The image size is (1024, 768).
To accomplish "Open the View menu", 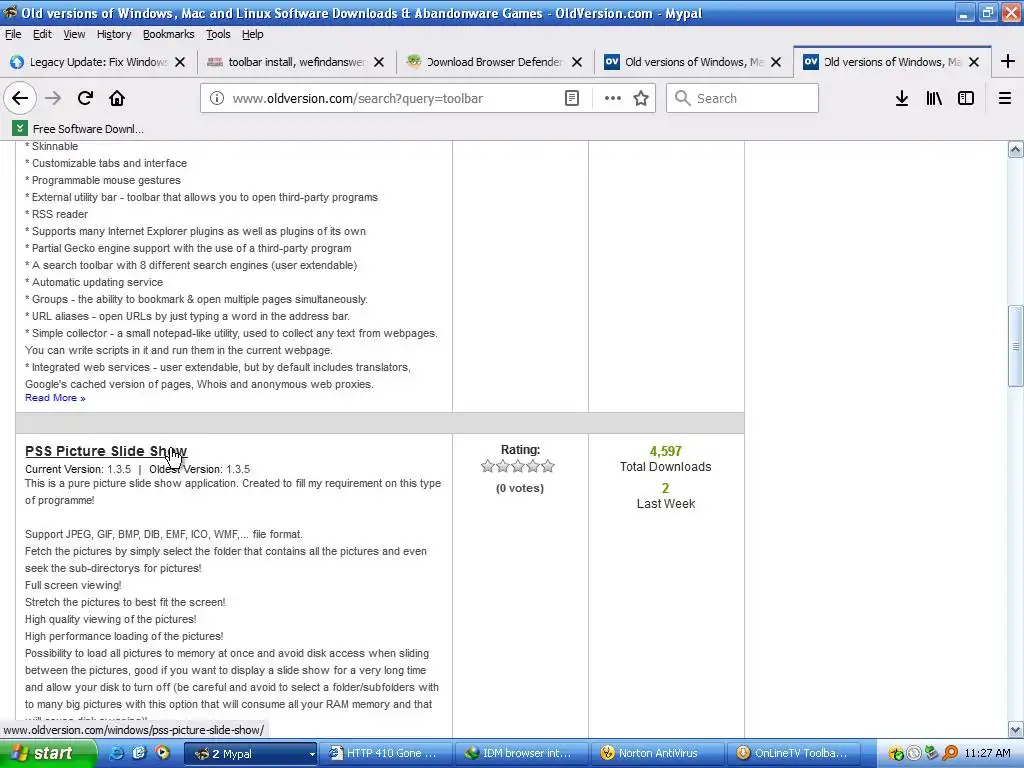I will point(74,34).
